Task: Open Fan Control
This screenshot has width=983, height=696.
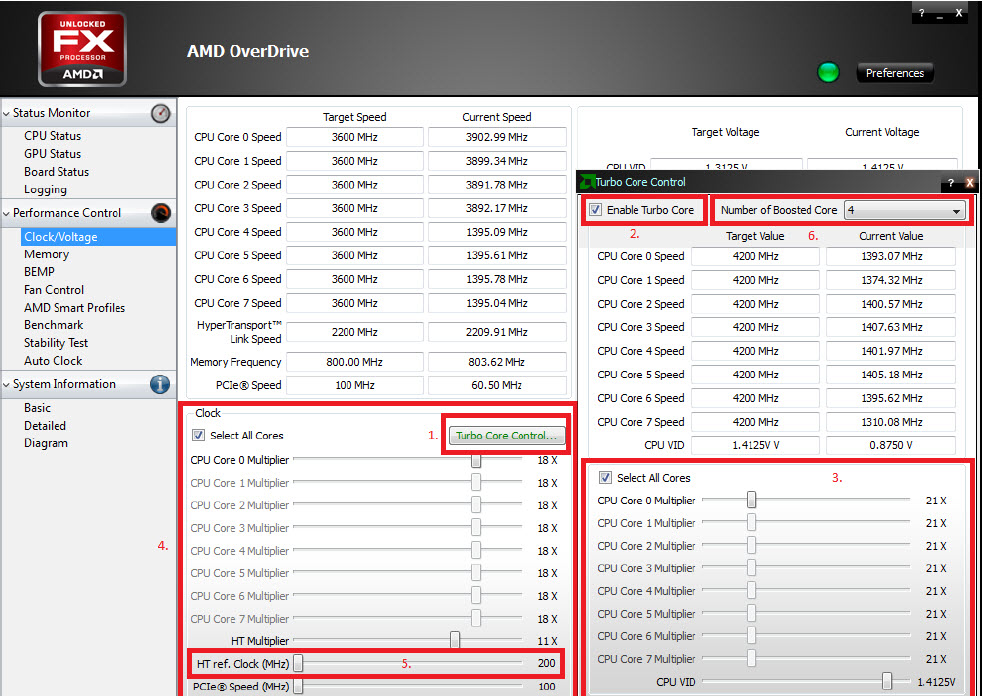Action: [54, 290]
